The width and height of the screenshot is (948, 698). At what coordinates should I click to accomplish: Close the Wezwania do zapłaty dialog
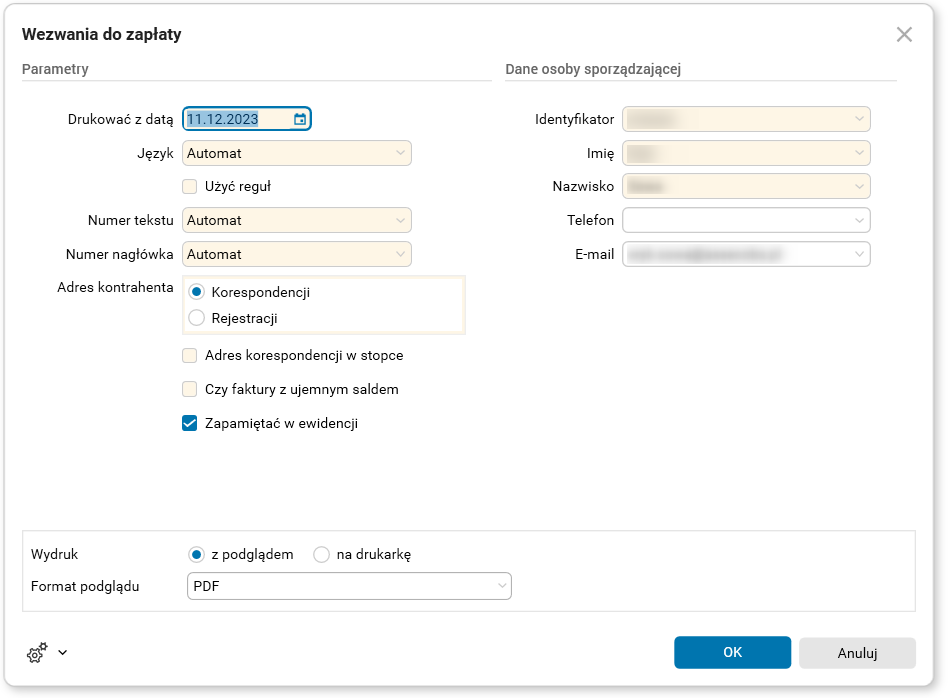click(904, 35)
